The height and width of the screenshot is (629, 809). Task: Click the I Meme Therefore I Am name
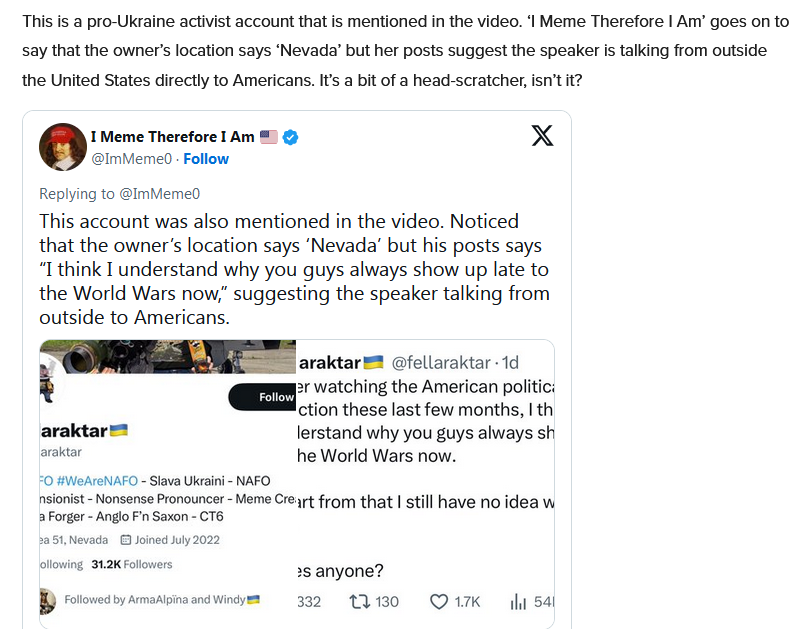[172, 137]
